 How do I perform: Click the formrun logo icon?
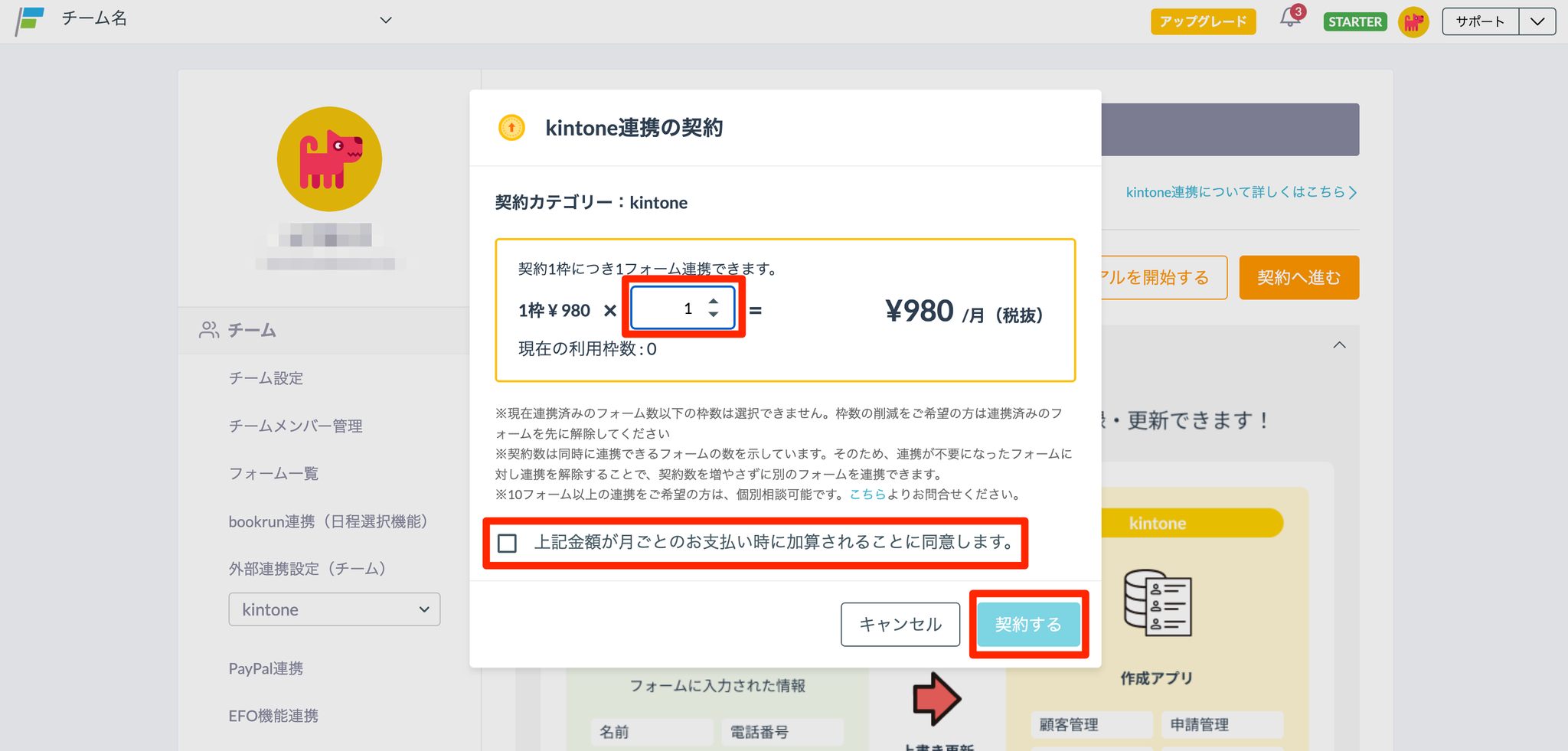tap(30, 21)
